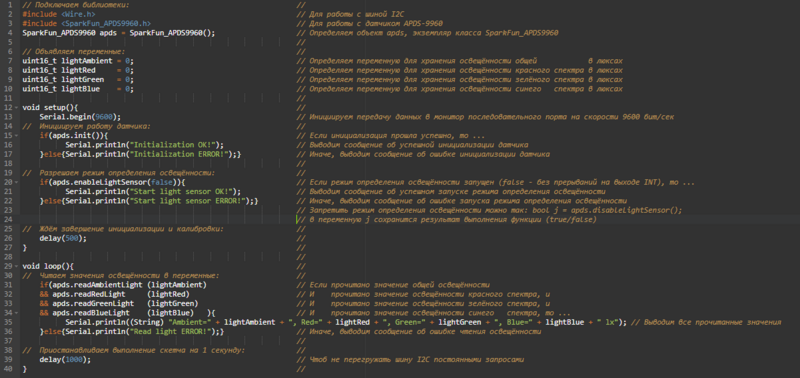Click the delay(500) statement
Screen dimensions: 800x378
coord(63,238)
